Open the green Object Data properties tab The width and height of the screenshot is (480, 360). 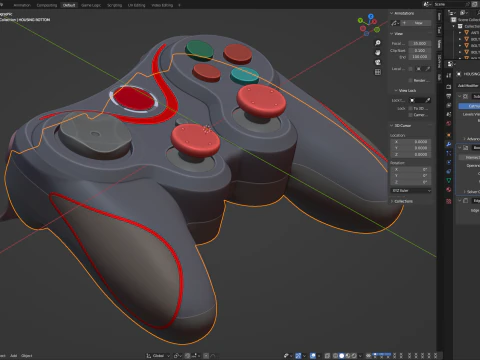(449, 180)
